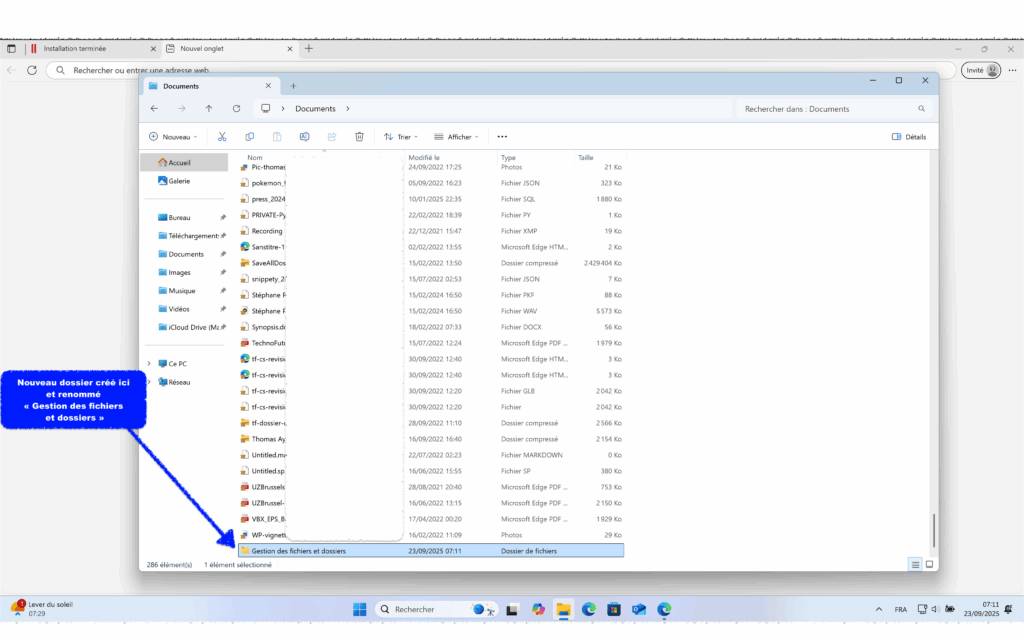Open the Galerie item in sidebar

[x=179, y=181]
